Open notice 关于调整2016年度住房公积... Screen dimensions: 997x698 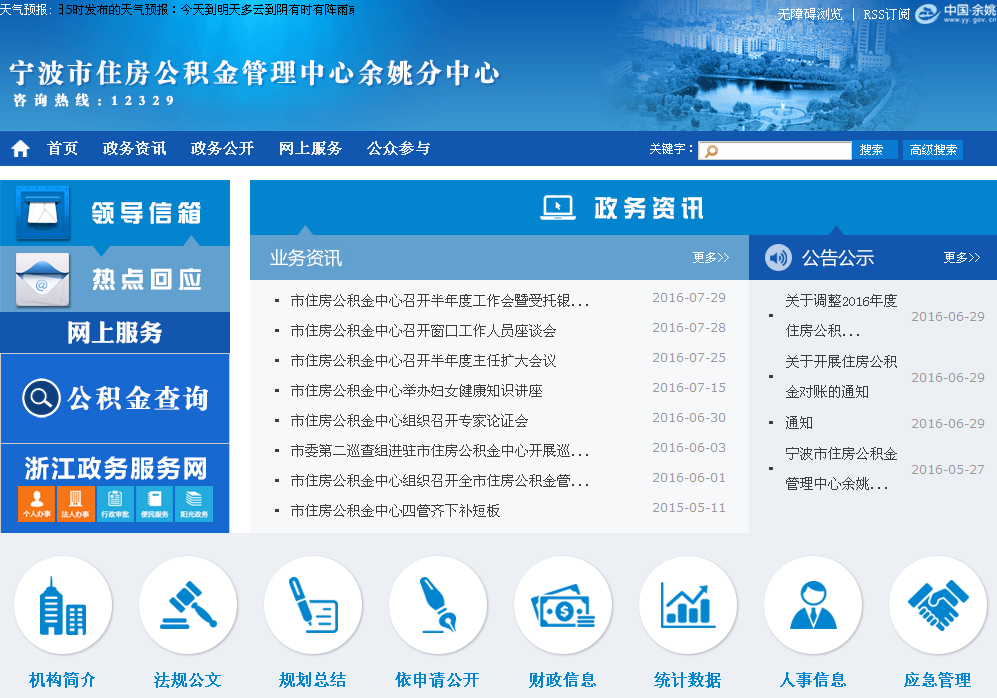pyautogui.click(x=841, y=315)
